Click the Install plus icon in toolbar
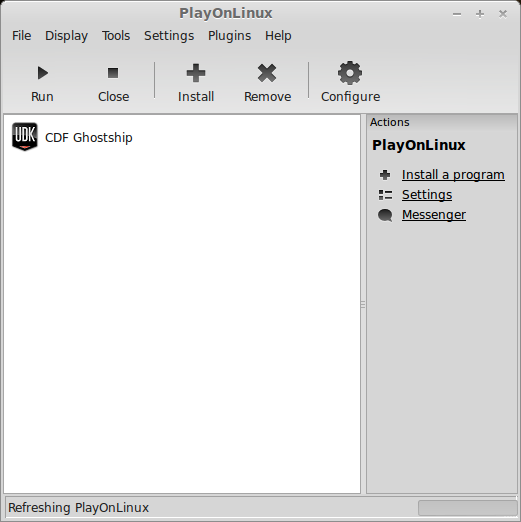Screen dimensions: 521x522 (x=196, y=73)
